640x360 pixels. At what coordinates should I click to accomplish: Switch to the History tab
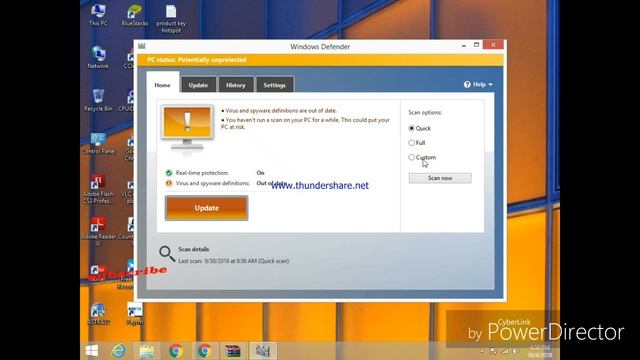pyautogui.click(x=236, y=85)
